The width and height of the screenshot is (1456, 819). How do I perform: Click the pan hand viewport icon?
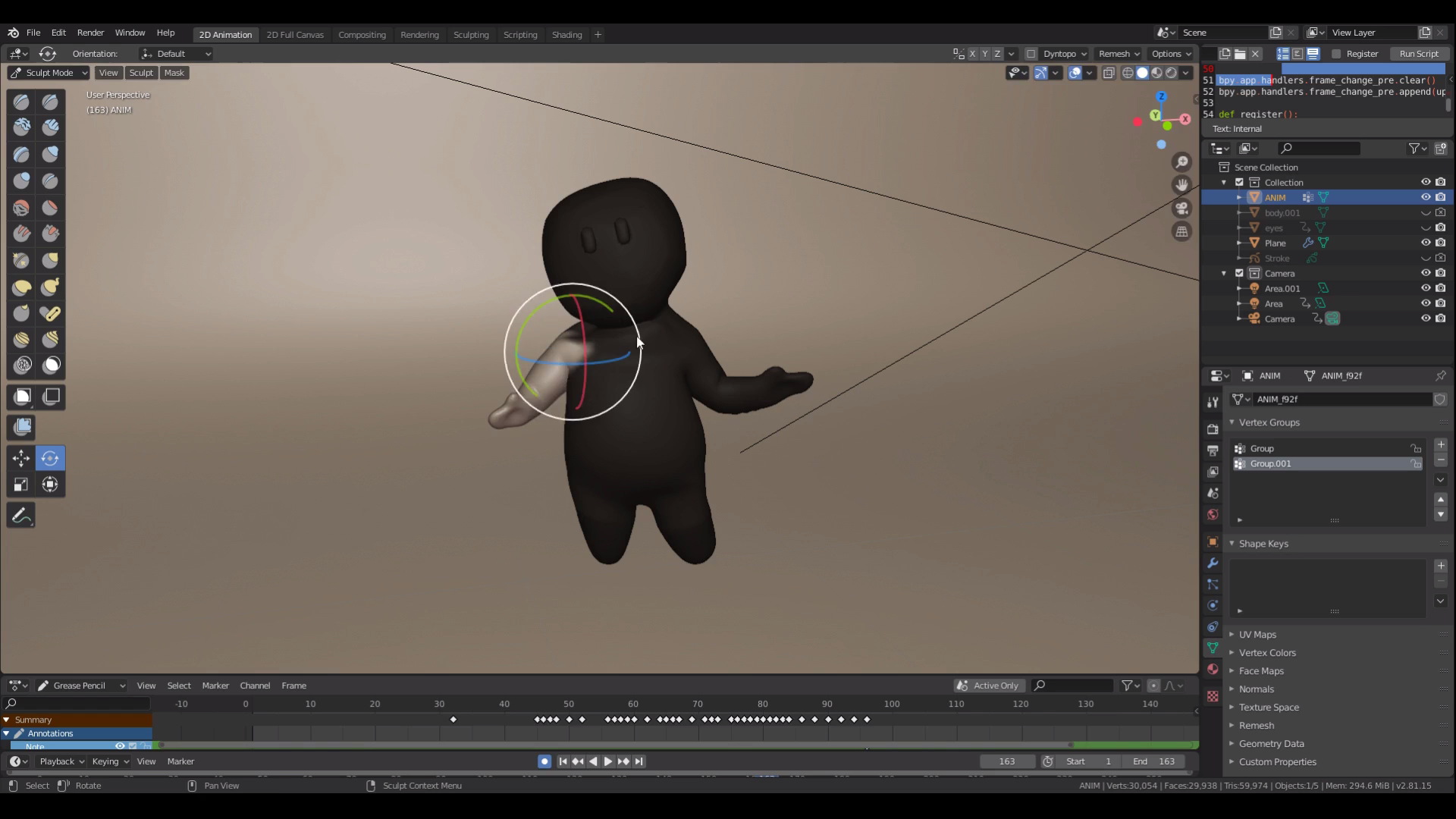1181,184
